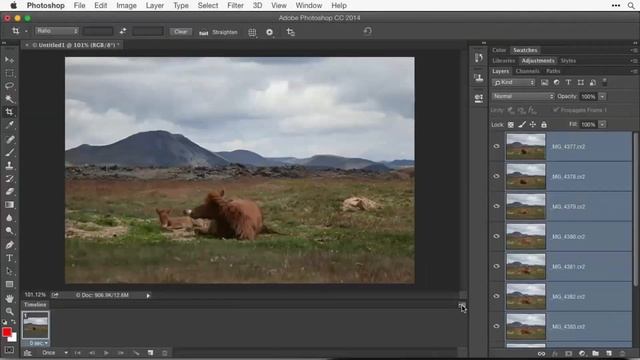Reset the crop with undo arrow
The width and height of the screenshot is (640, 360).
point(367,31)
